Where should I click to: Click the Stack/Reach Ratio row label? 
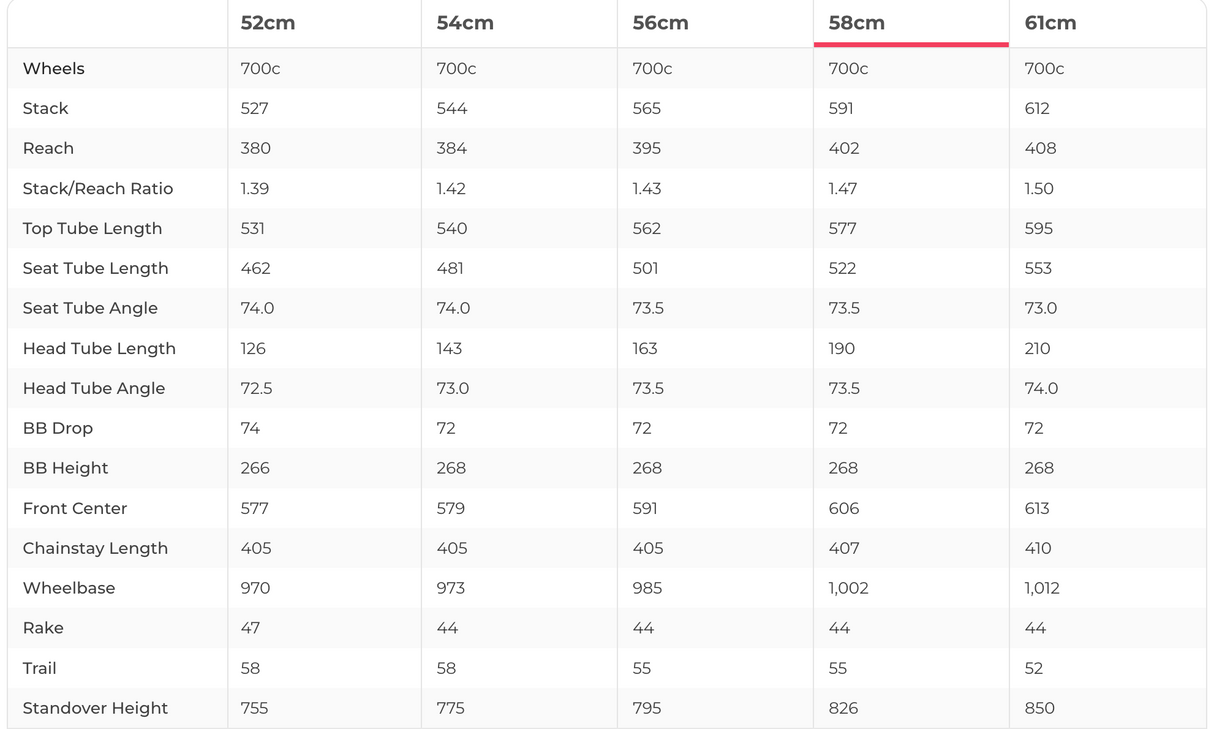[98, 188]
